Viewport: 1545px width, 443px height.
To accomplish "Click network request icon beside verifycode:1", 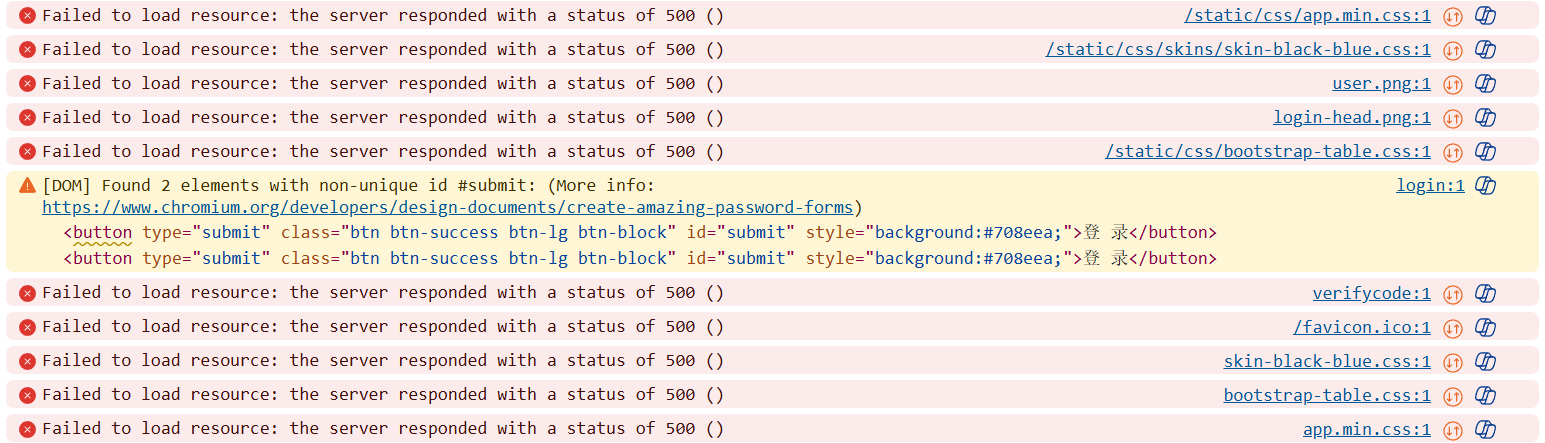I will click(x=1453, y=294).
